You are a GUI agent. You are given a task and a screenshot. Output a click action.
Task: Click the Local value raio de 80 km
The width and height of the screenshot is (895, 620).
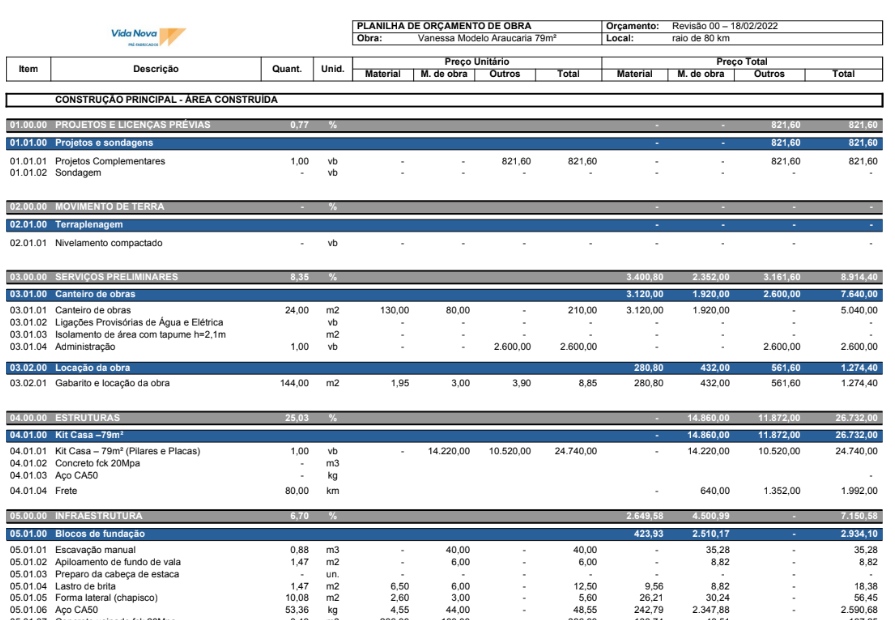click(x=701, y=38)
